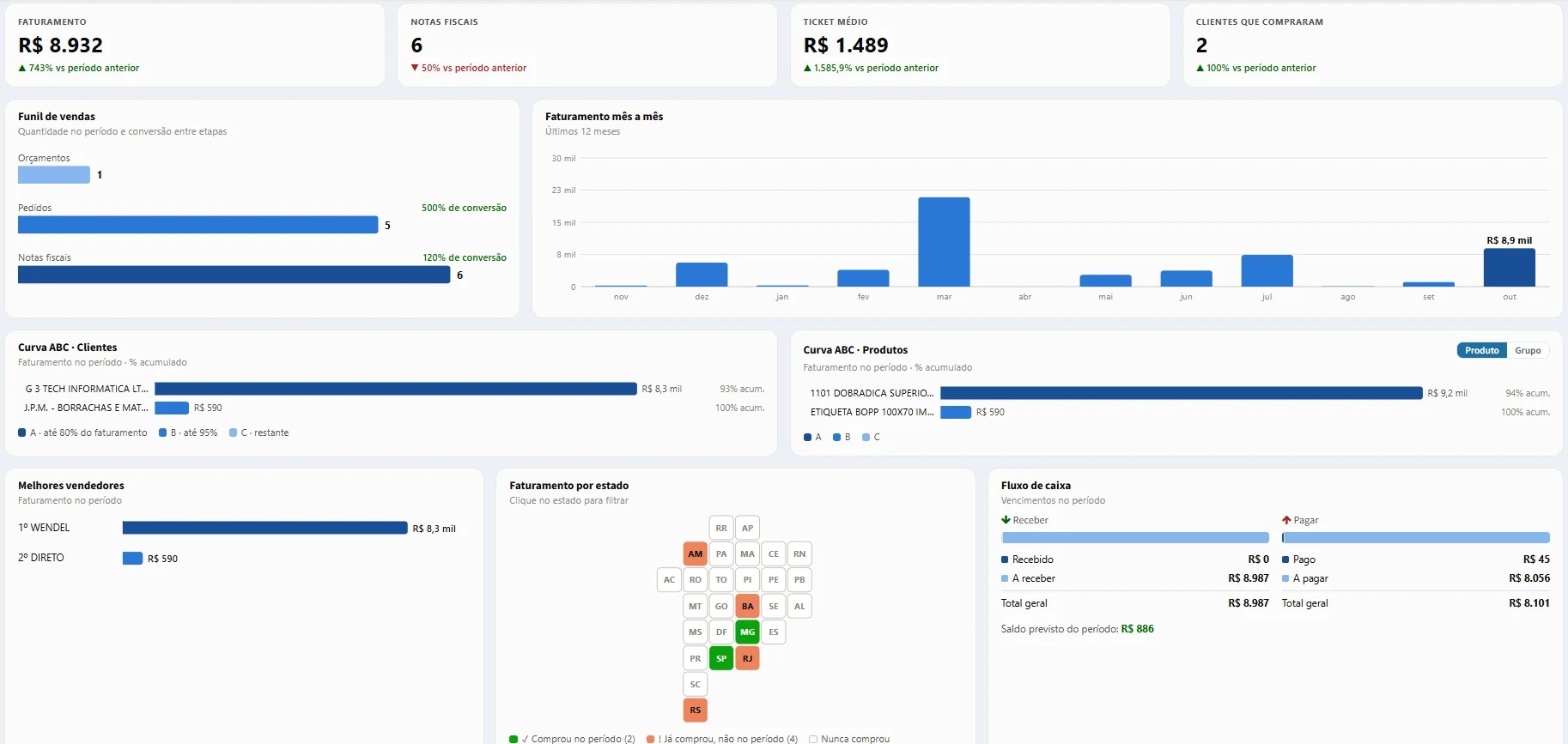The image size is (1568, 744).
Task: Click the TICKET MÉDIO R$ 1.489 value
Action: pyautogui.click(x=846, y=45)
